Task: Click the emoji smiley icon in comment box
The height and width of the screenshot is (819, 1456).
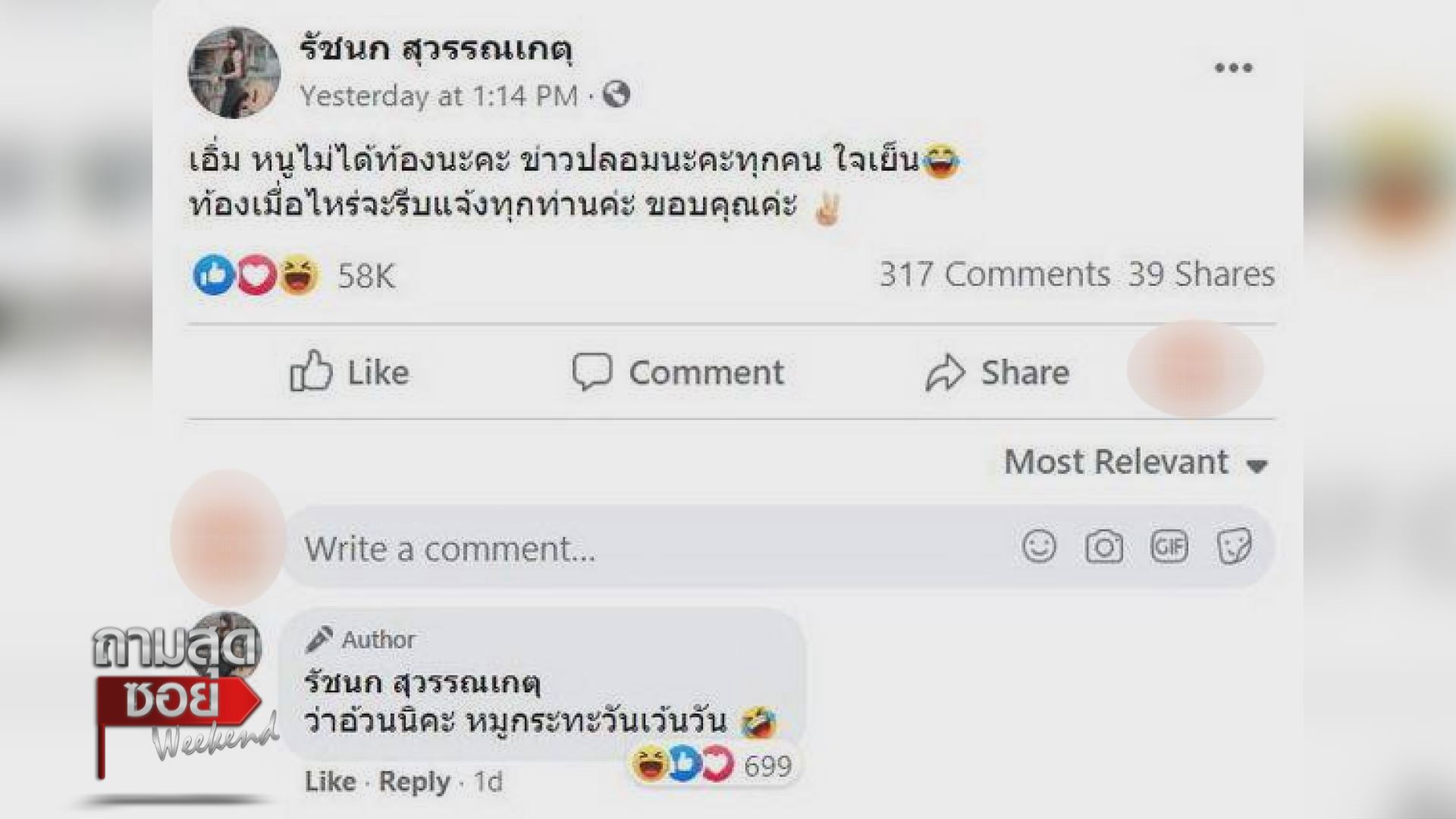Action: (x=1038, y=546)
